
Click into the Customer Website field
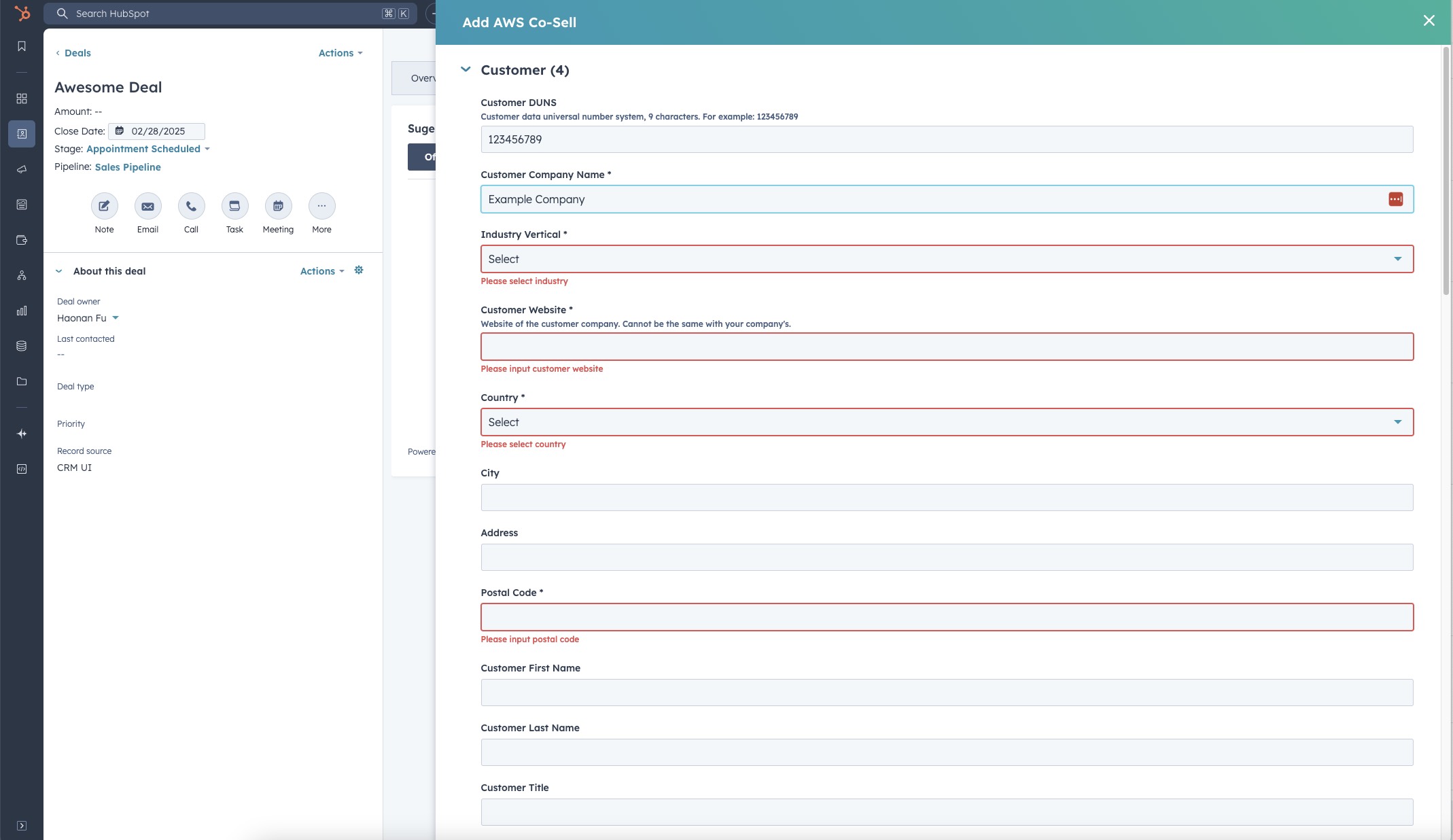click(x=946, y=347)
